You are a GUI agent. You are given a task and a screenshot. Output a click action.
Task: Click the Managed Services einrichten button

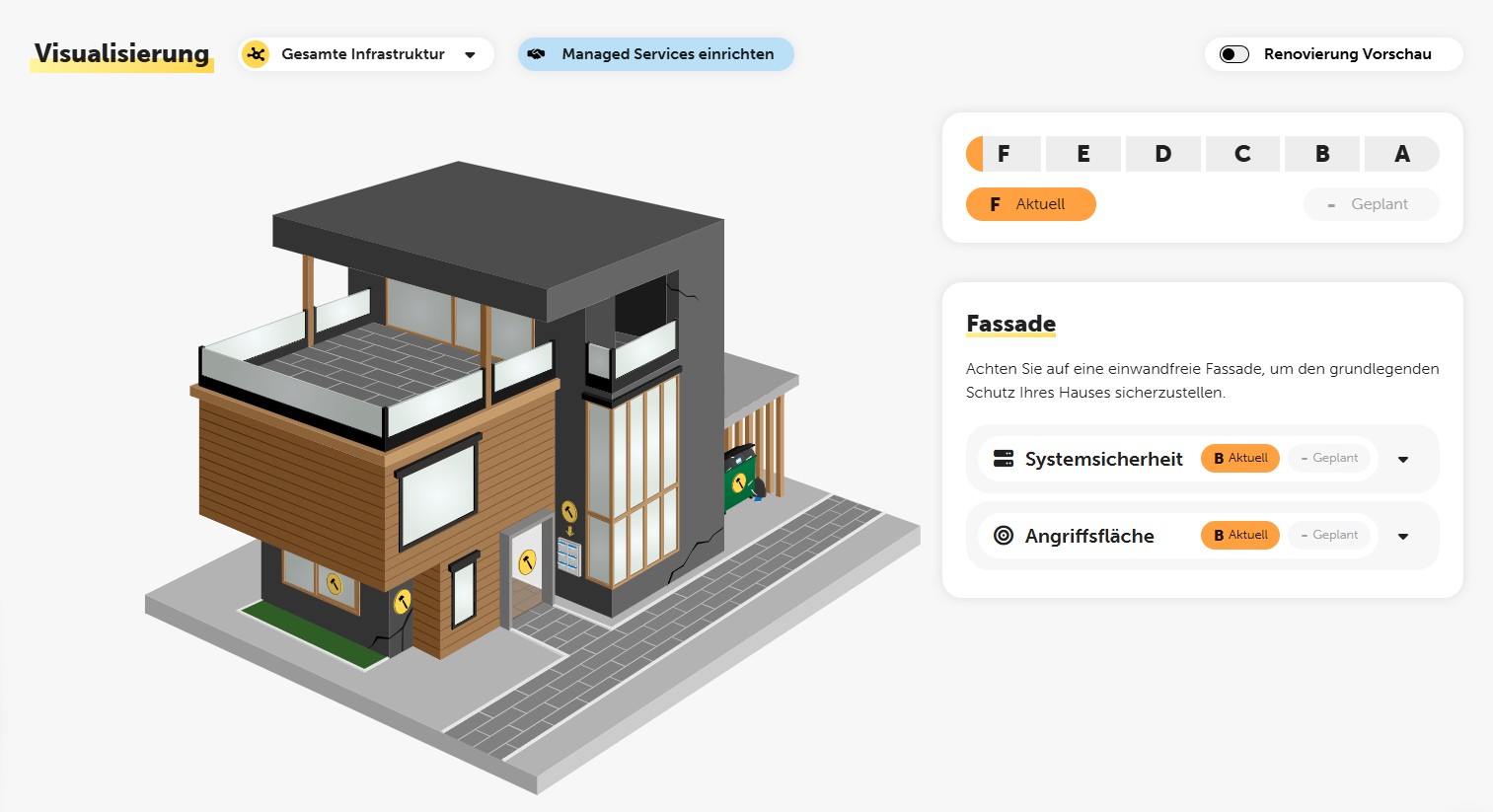click(x=655, y=54)
